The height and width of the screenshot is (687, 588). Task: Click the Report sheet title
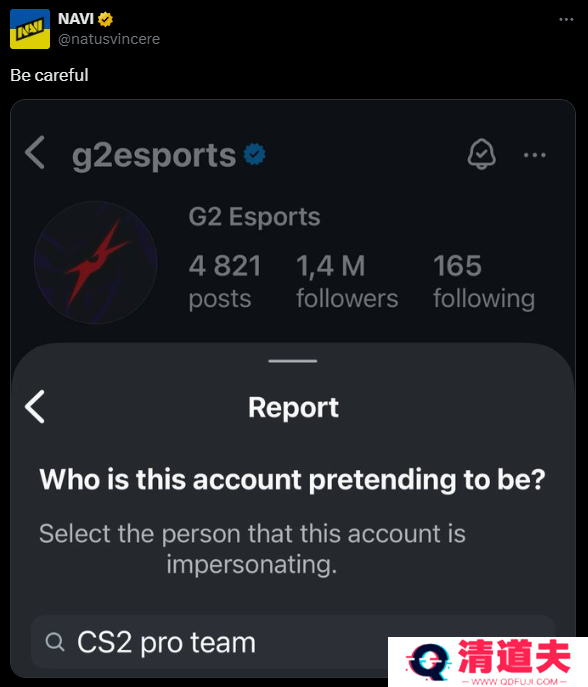(293, 407)
